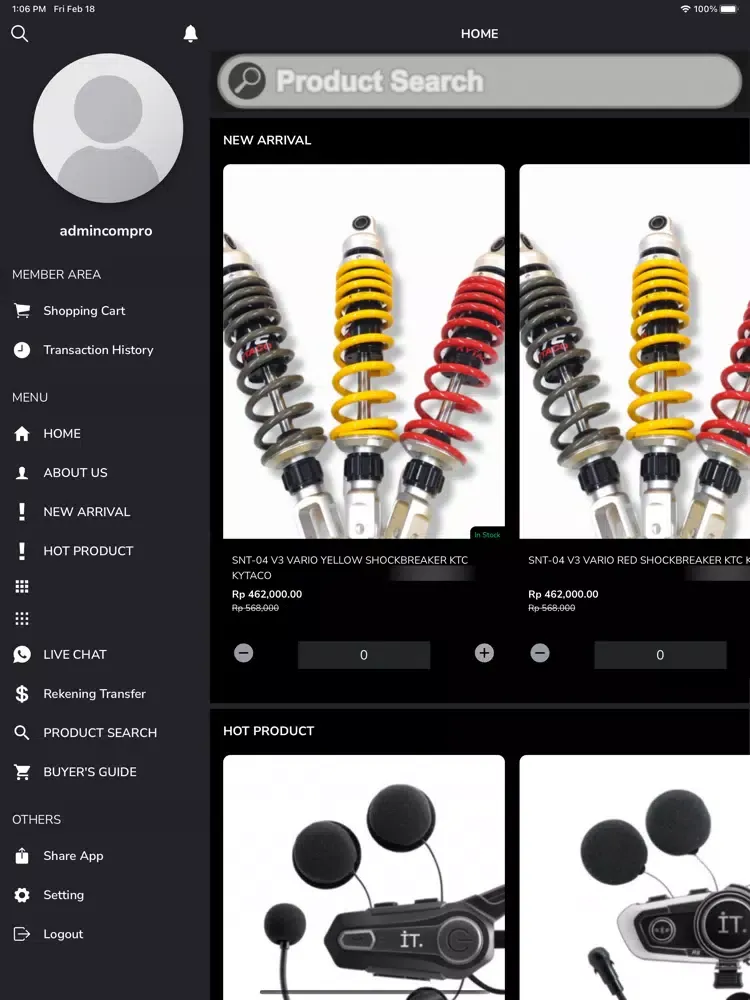Viewport: 750px width, 1000px height.
Task: Click the In Stock badge on yellow shockbreaker
Action: (x=487, y=534)
